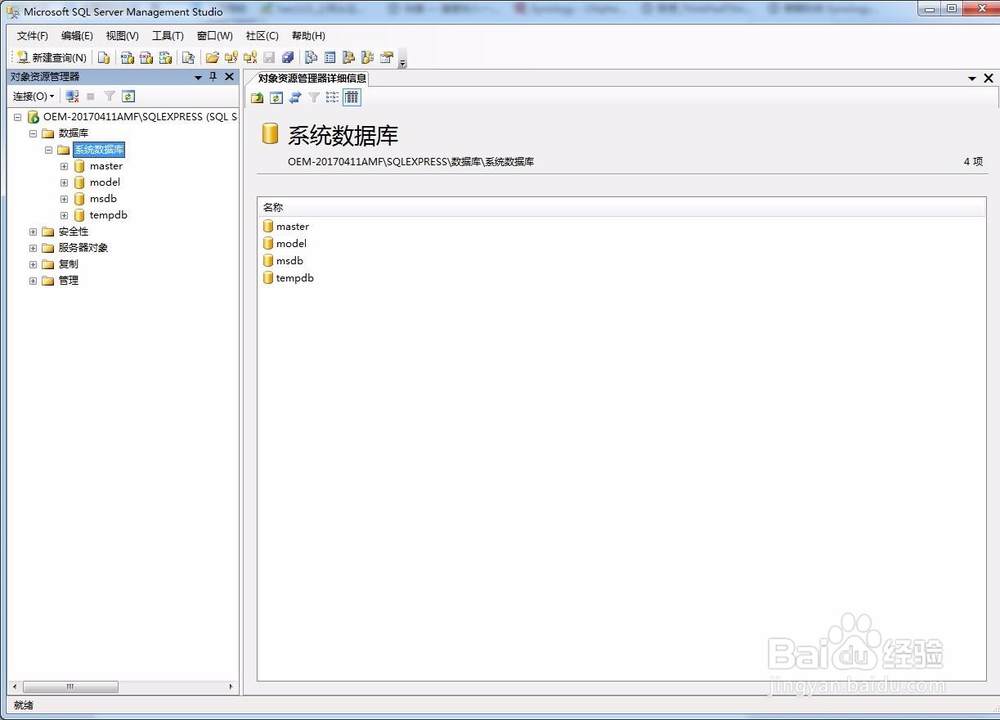The height and width of the screenshot is (720, 1000).
Task: Open the 文件(F) menu
Action: point(33,36)
